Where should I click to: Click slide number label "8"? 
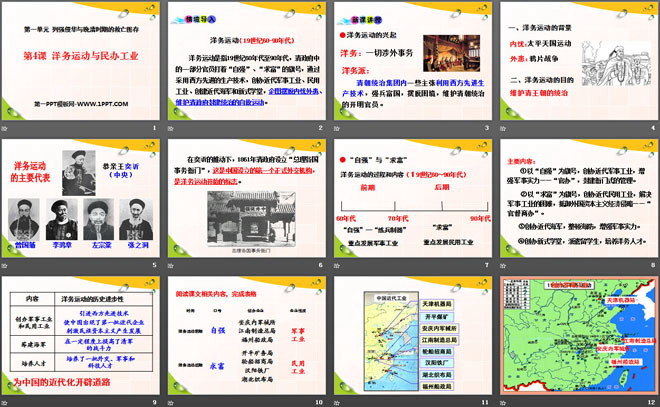(653, 265)
